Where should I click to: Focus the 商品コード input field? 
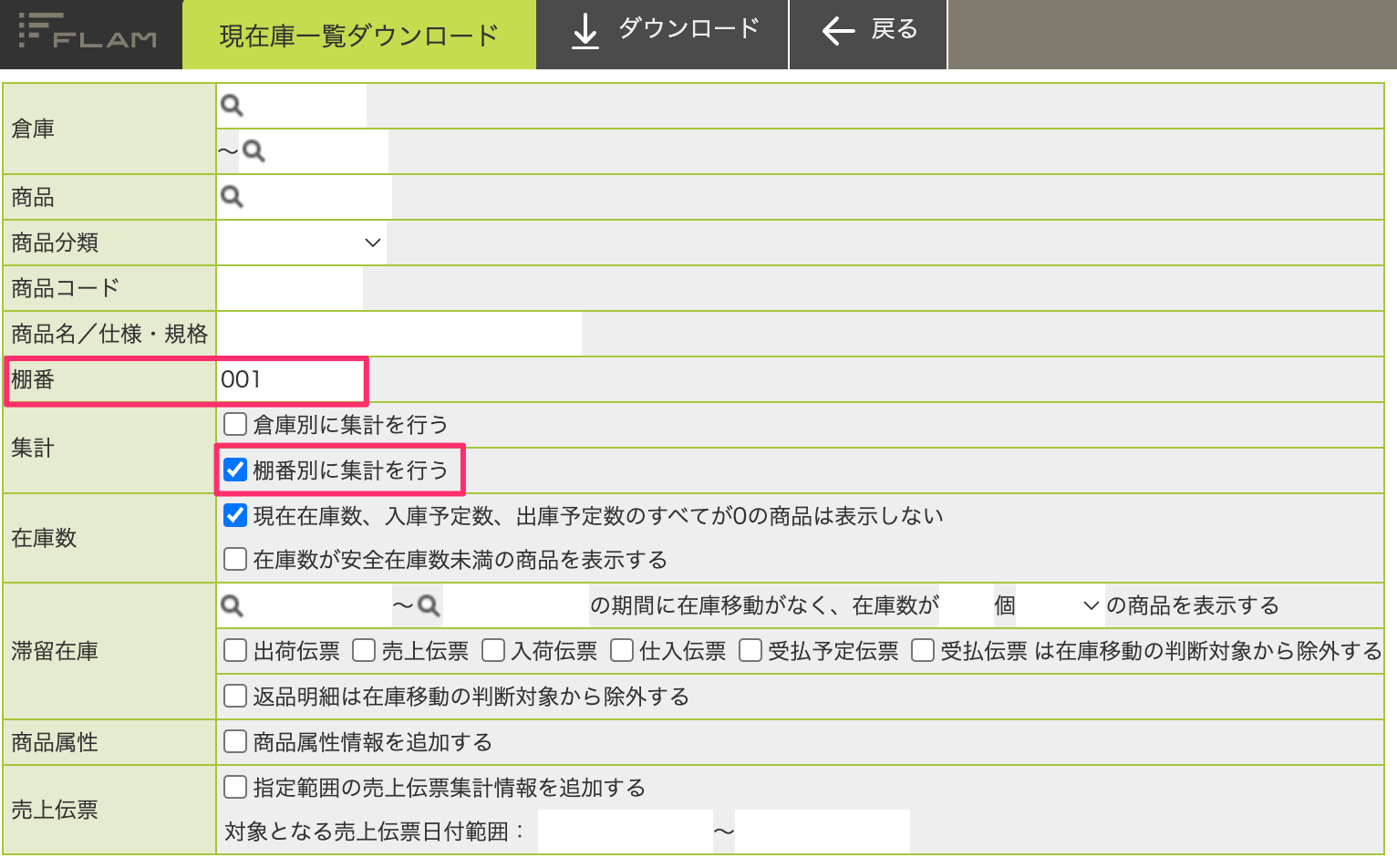coord(290,288)
